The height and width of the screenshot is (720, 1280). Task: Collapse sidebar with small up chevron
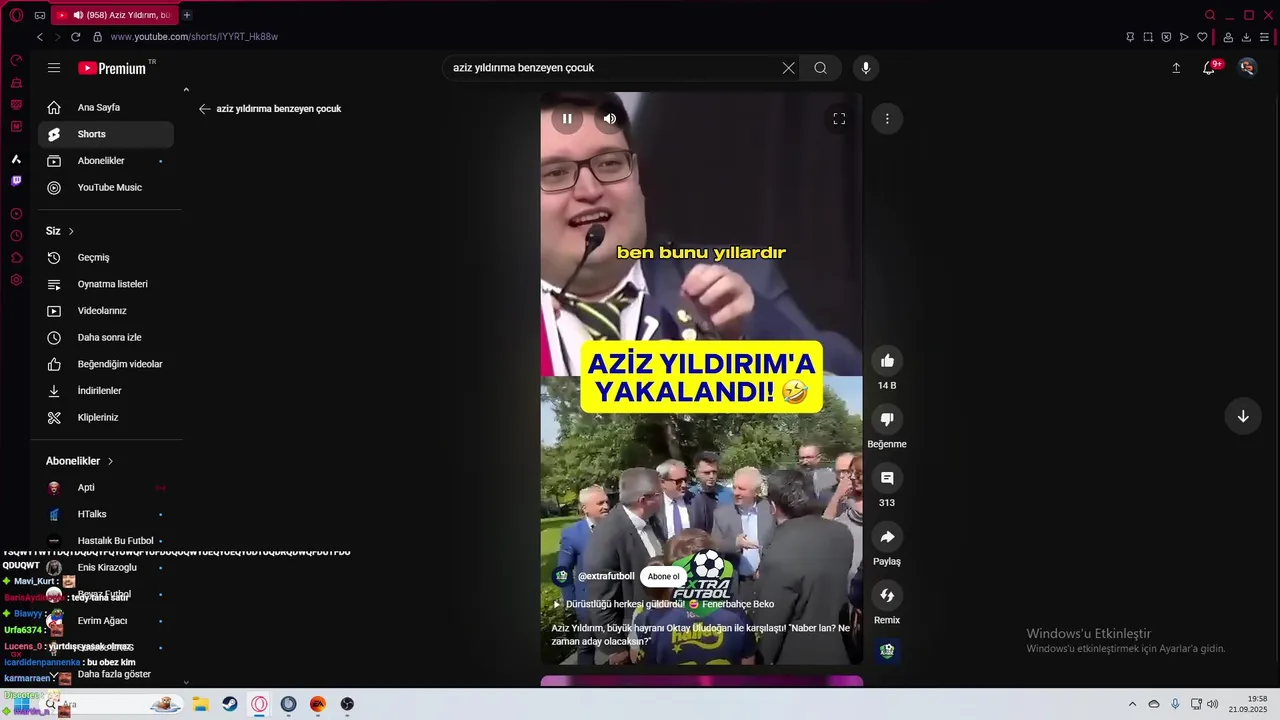pos(185,90)
